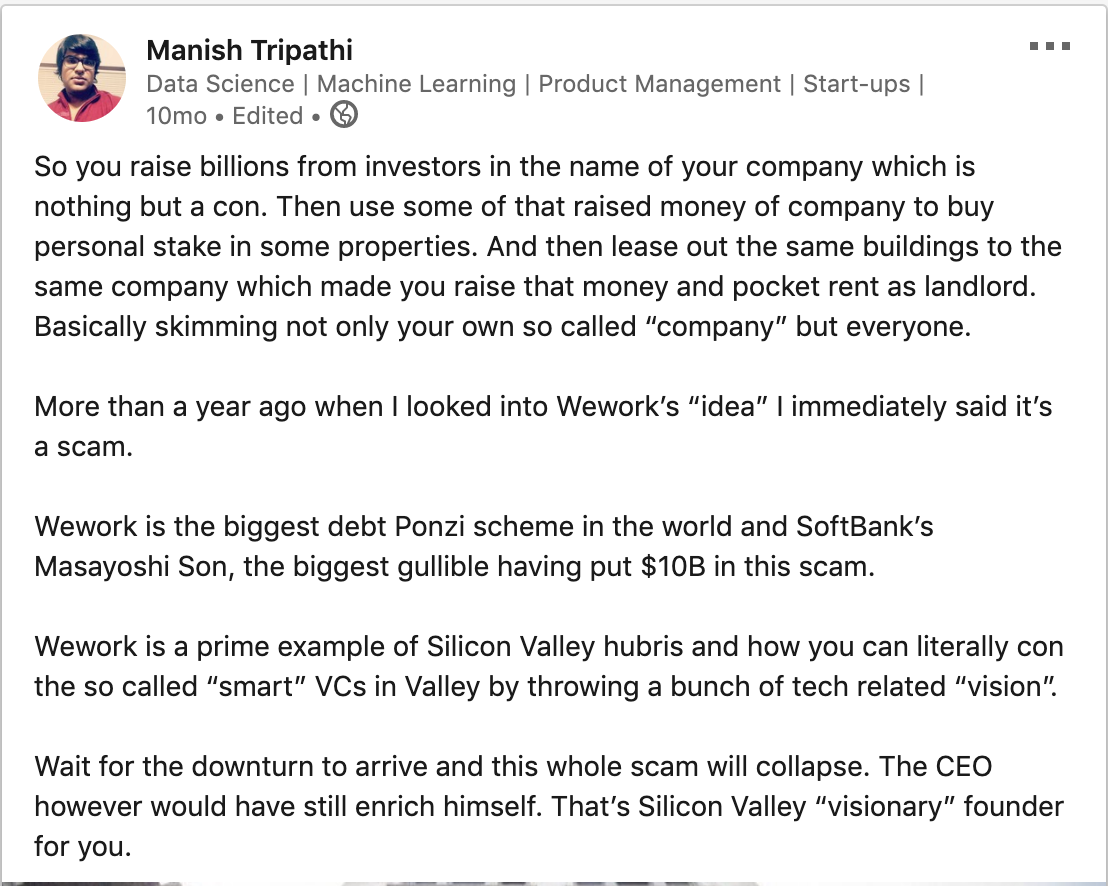Click the globe public visibility icon
The width and height of the screenshot is (1108, 886).
pos(344,116)
